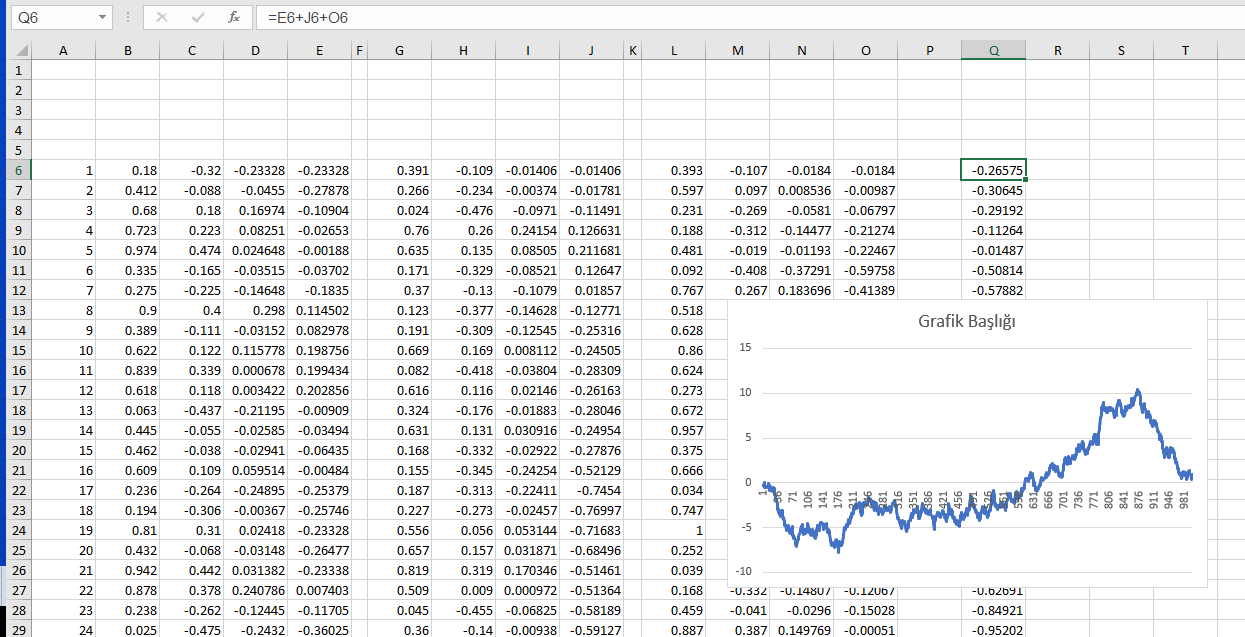The height and width of the screenshot is (637, 1245).
Task: Select the chart title Grafik Başlığı
Action: pos(966,322)
